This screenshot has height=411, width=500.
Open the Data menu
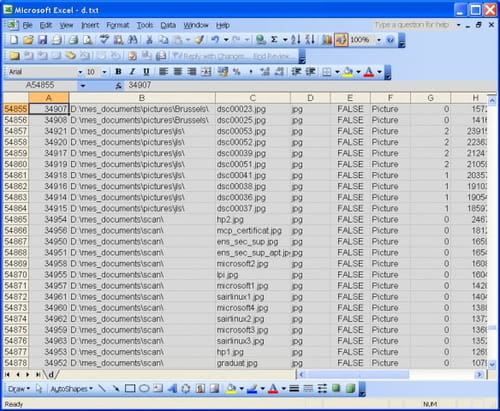pos(168,25)
